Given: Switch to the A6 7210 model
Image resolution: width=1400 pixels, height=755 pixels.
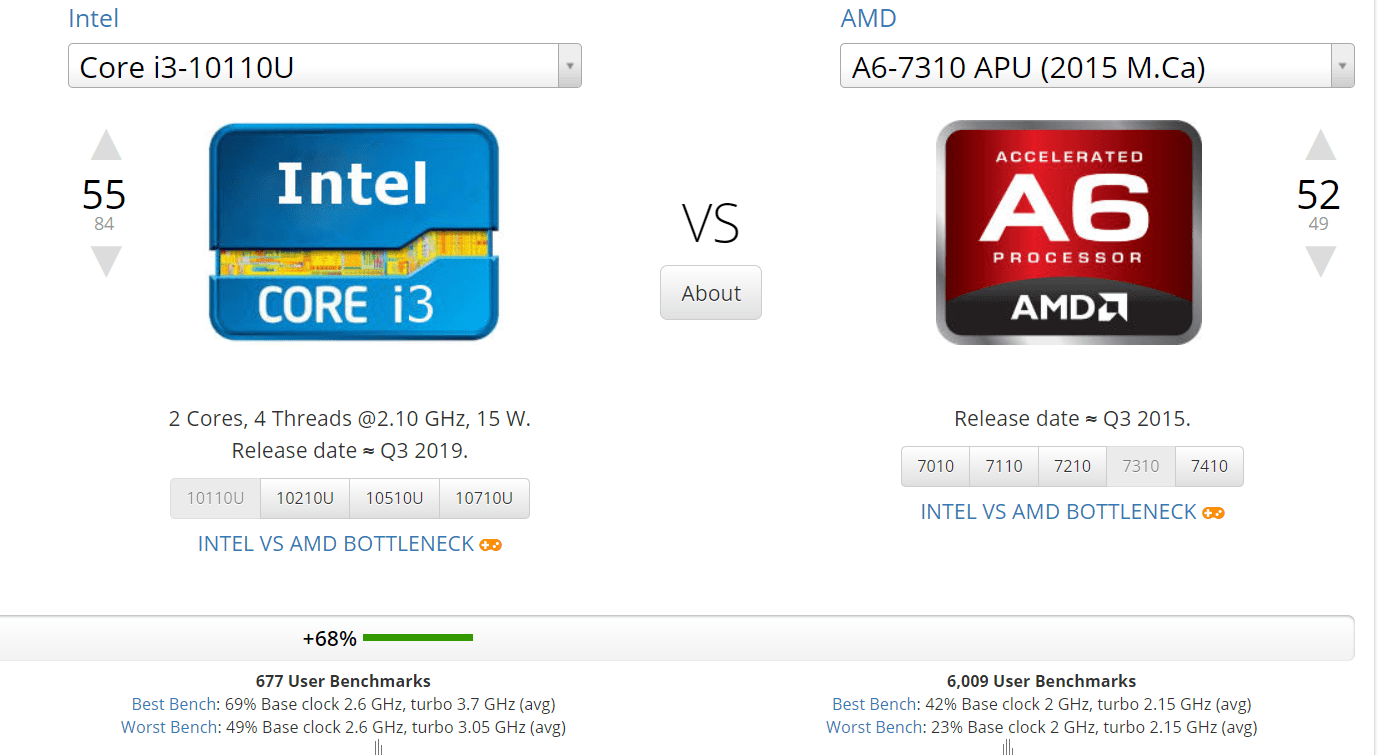Looking at the screenshot, I should [1072, 466].
